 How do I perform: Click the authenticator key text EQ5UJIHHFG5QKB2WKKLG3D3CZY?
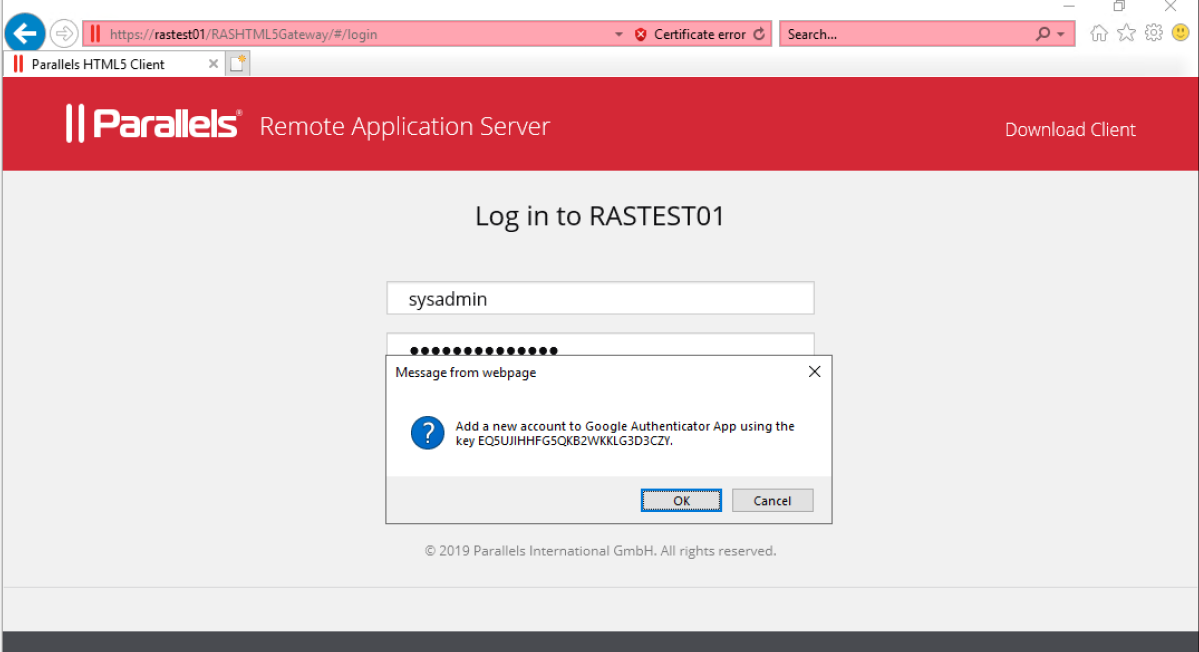tap(574, 441)
